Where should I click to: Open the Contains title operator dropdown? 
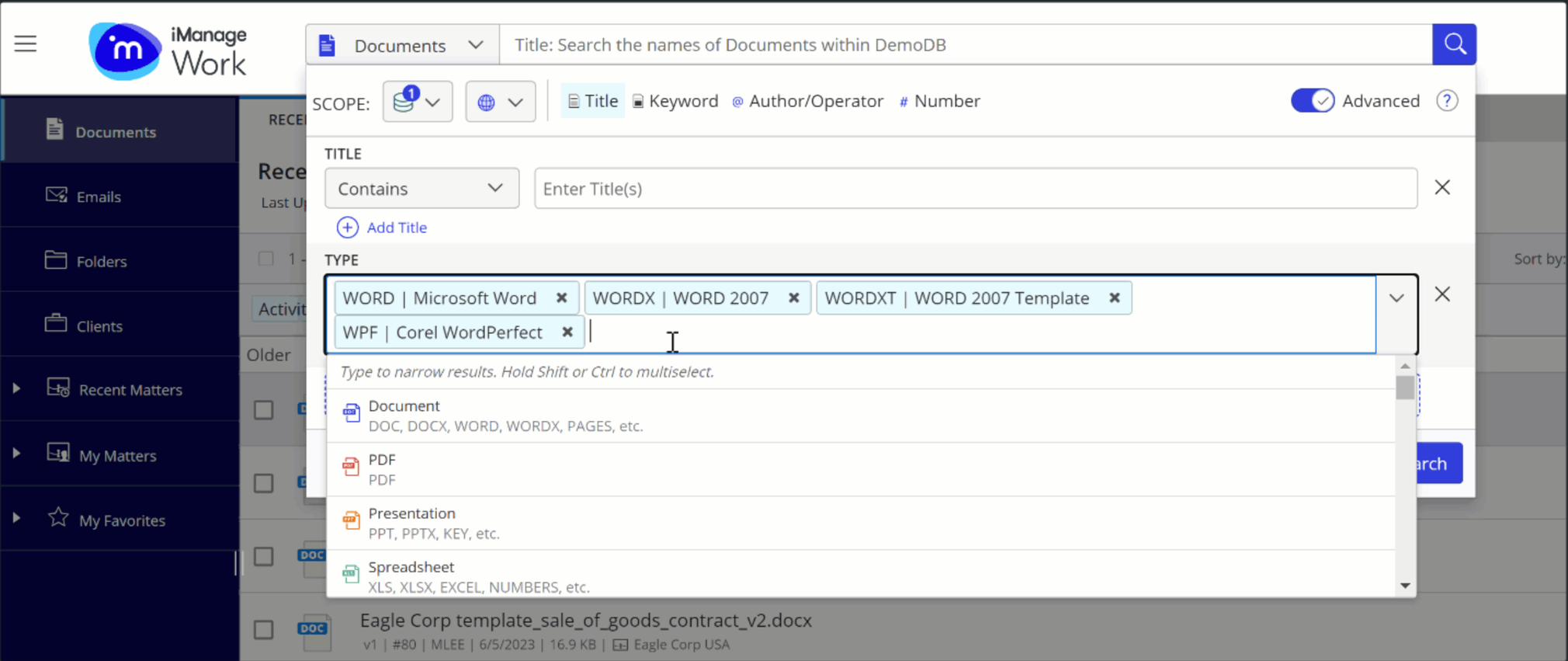(421, 189)
